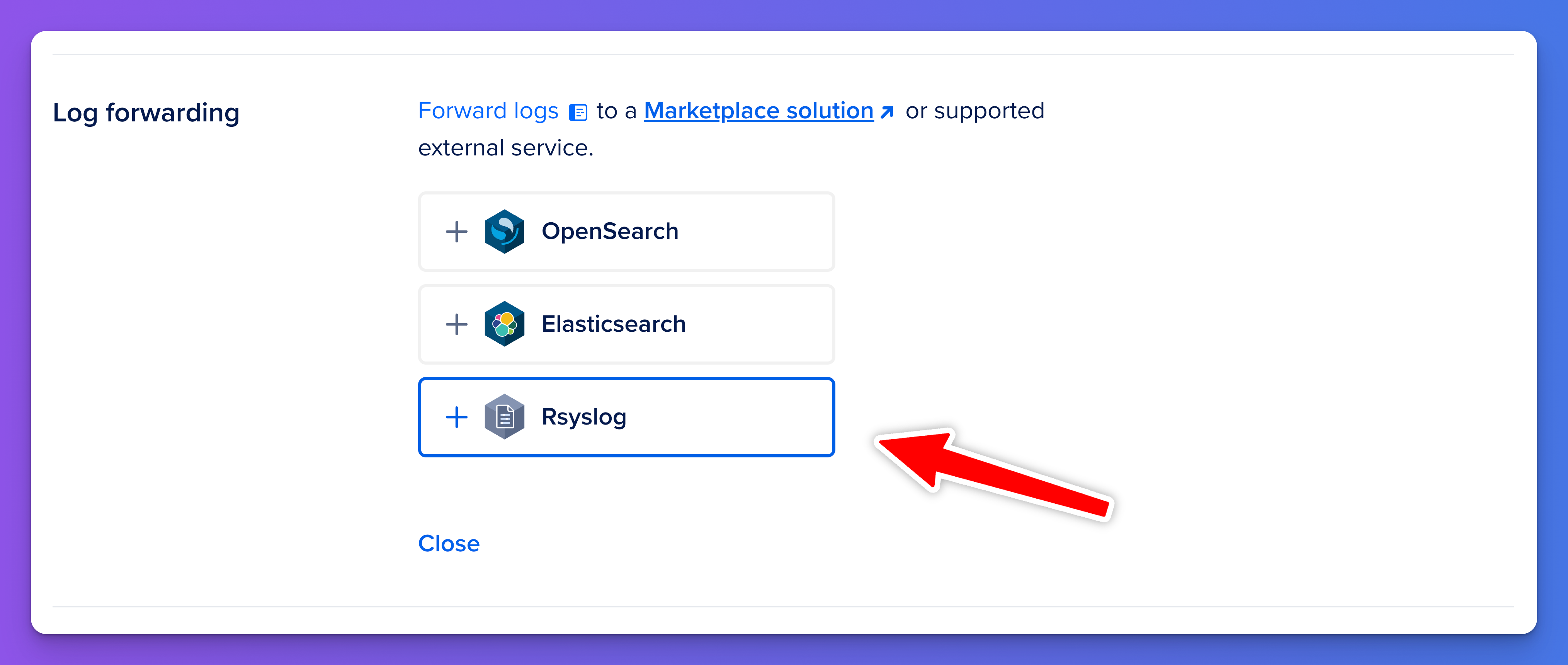The height and width of the screenshot is (665, 1568).
Task: Click external arrow icon after Marketplace solution
Action: coord(887,112)
